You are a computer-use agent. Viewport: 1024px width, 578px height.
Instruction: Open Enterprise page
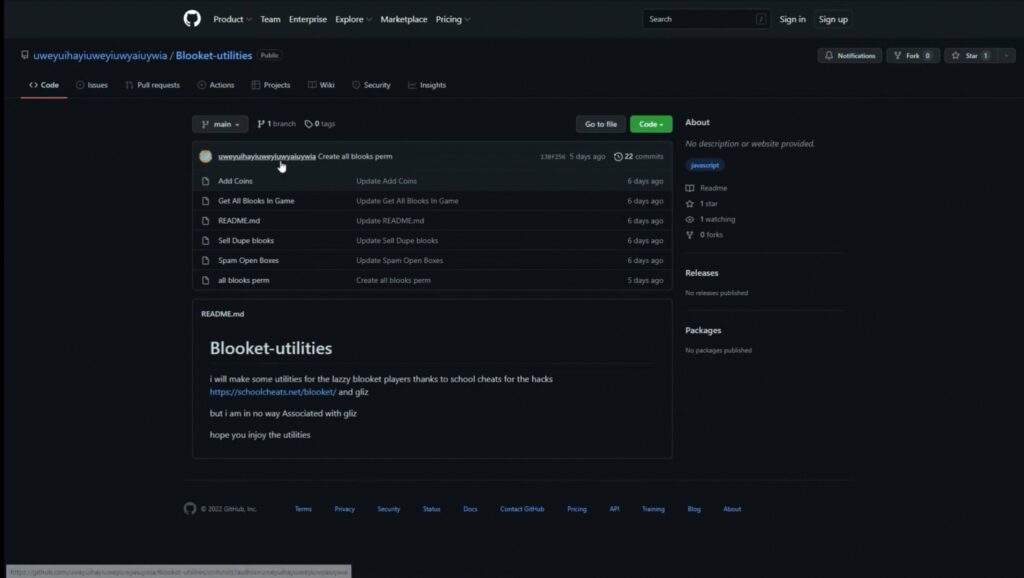coord(308,20)
